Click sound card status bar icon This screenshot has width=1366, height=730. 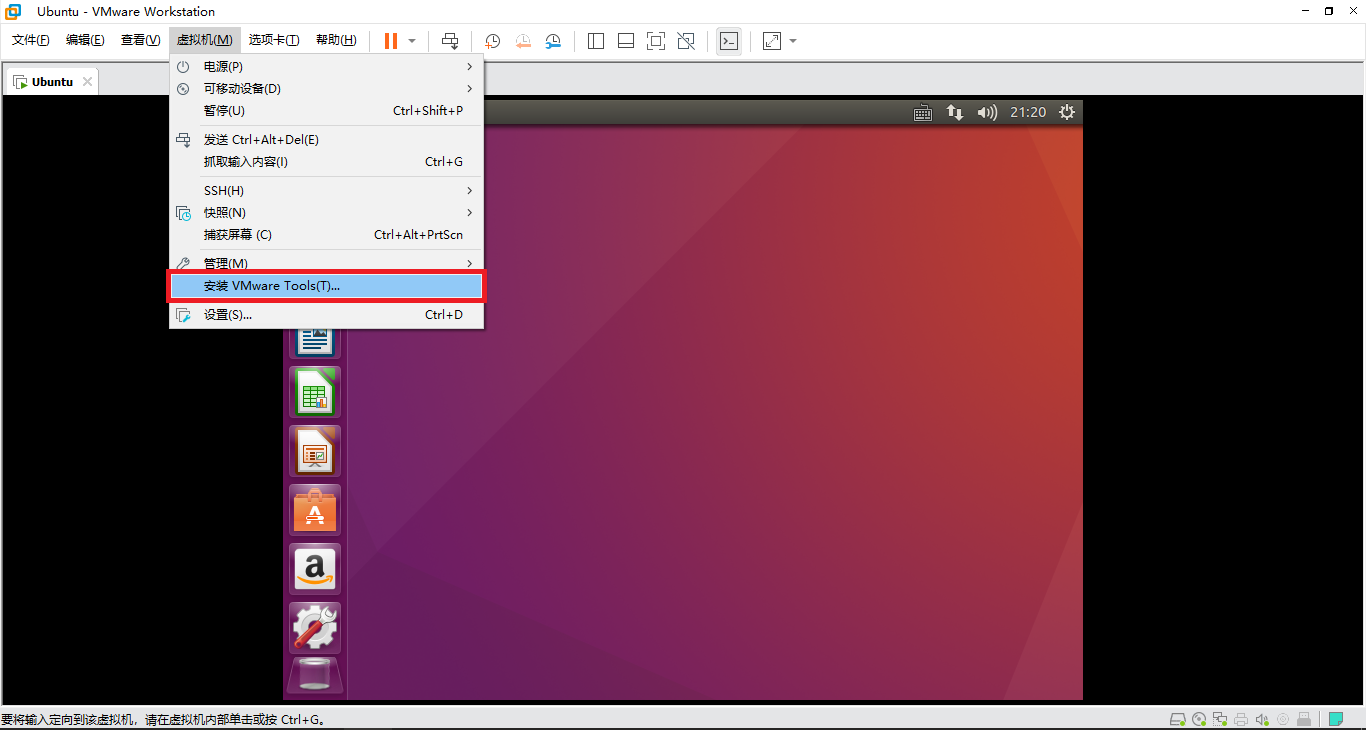click(x=1262, y=719)
